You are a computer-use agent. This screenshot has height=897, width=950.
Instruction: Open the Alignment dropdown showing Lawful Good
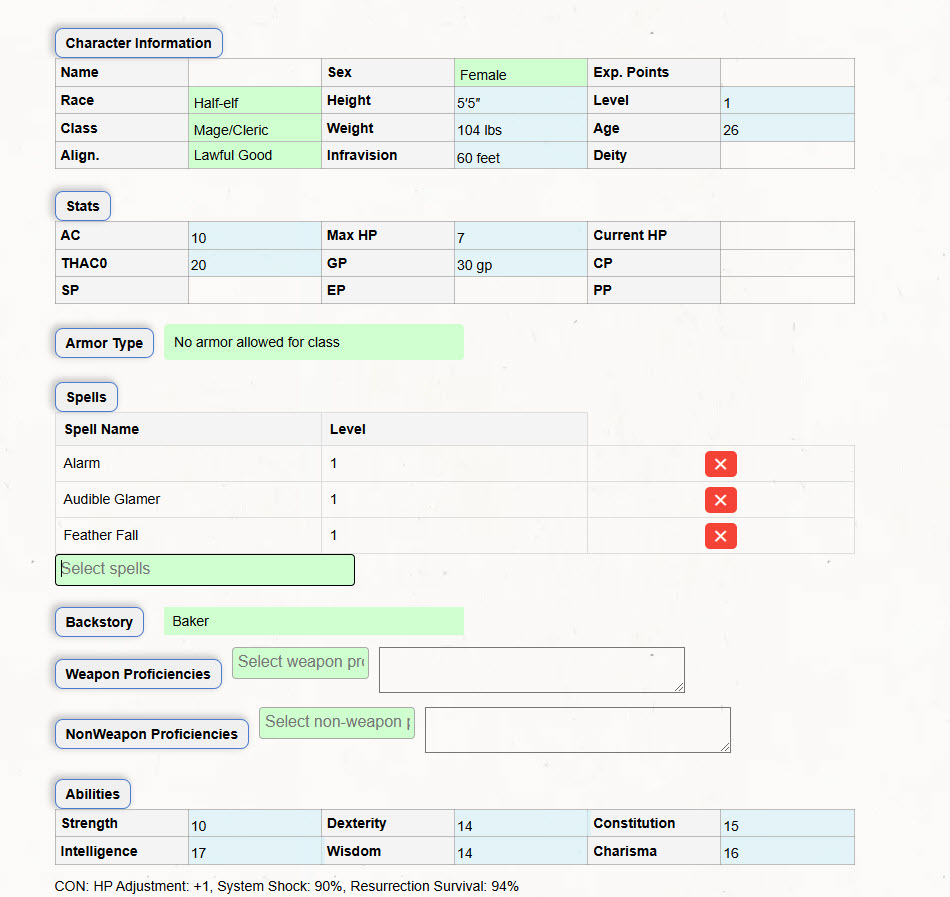pyautogui.click(x=254, y=155)
